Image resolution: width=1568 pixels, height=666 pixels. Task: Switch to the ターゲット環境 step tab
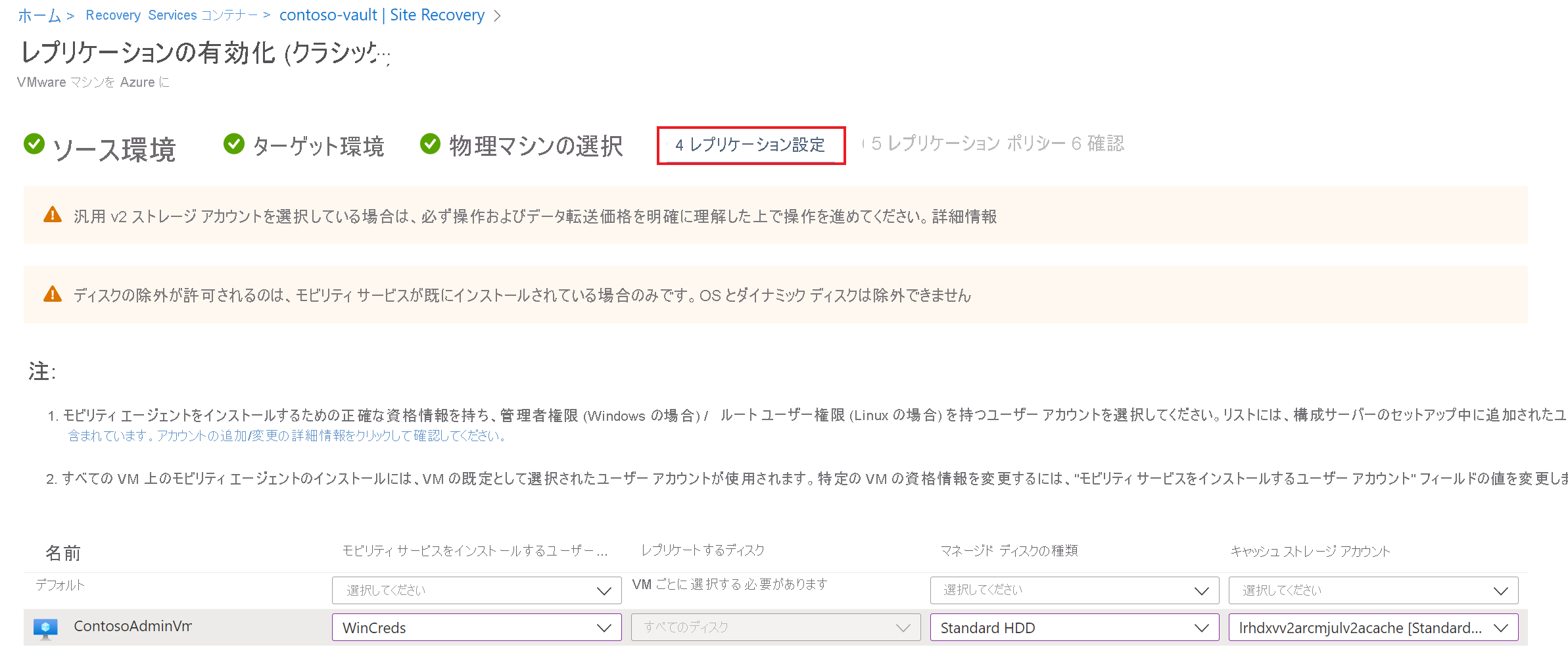pyautogui.click(x=319, y=146)
